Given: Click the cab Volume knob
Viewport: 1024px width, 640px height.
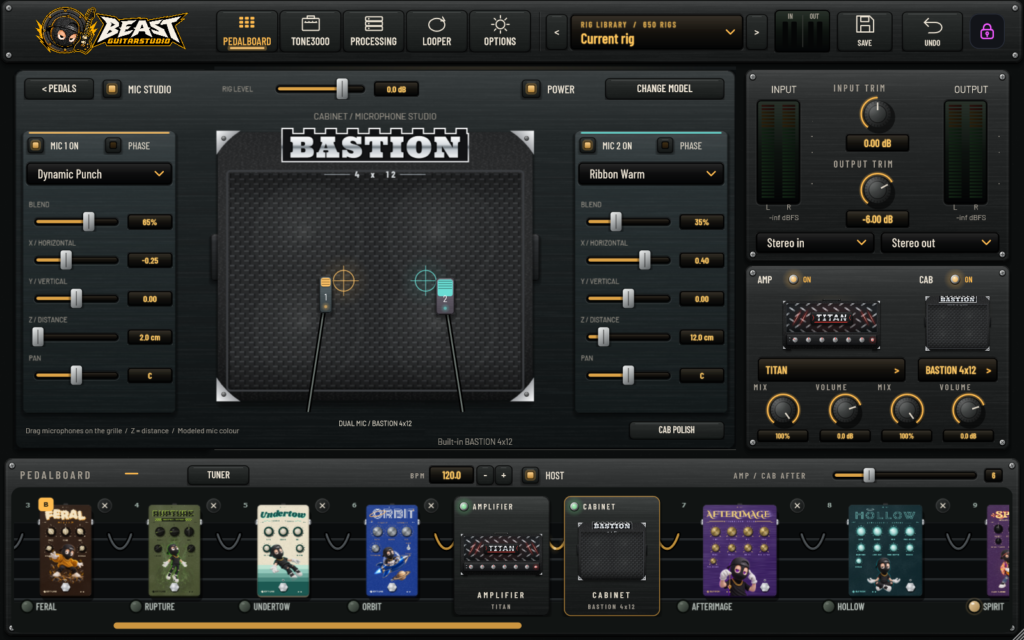Looking at the screenshot, I should tap(968, 411).
